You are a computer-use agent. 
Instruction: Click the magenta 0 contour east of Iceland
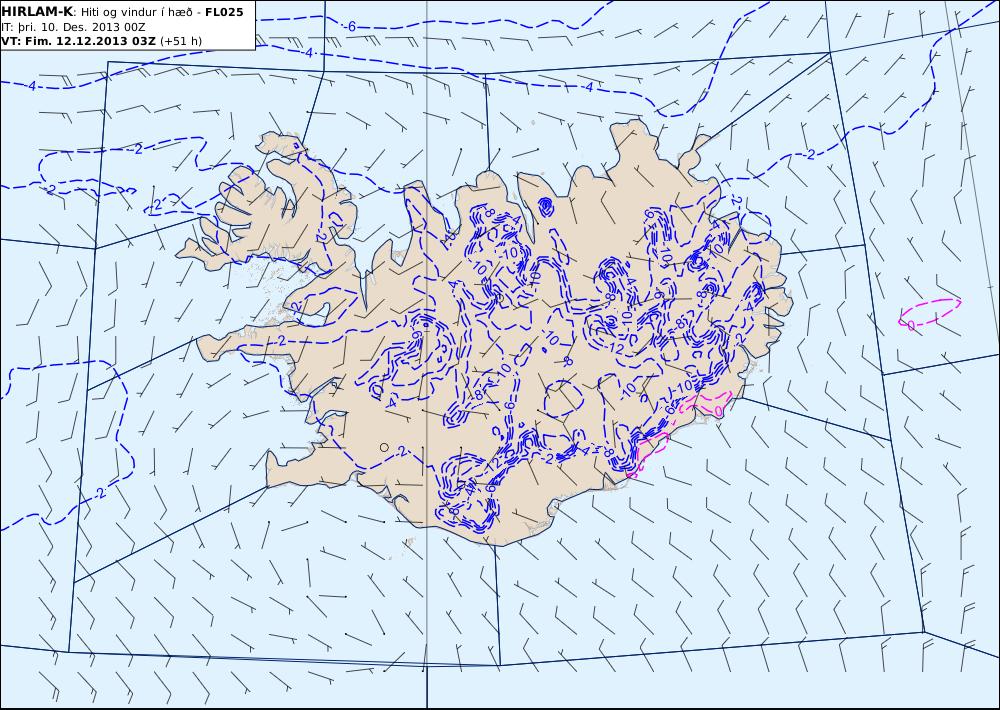point(930,313)
